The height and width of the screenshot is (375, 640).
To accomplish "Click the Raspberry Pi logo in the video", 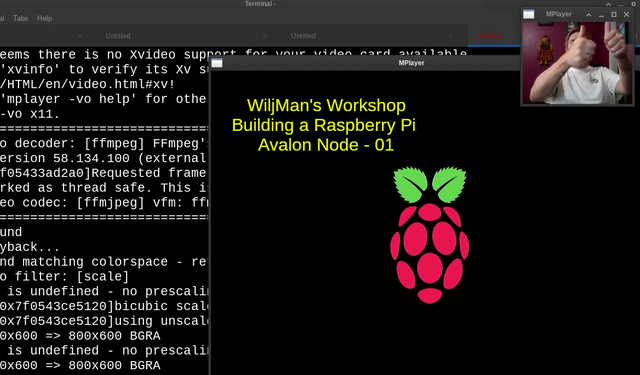I will coord(429,235).
